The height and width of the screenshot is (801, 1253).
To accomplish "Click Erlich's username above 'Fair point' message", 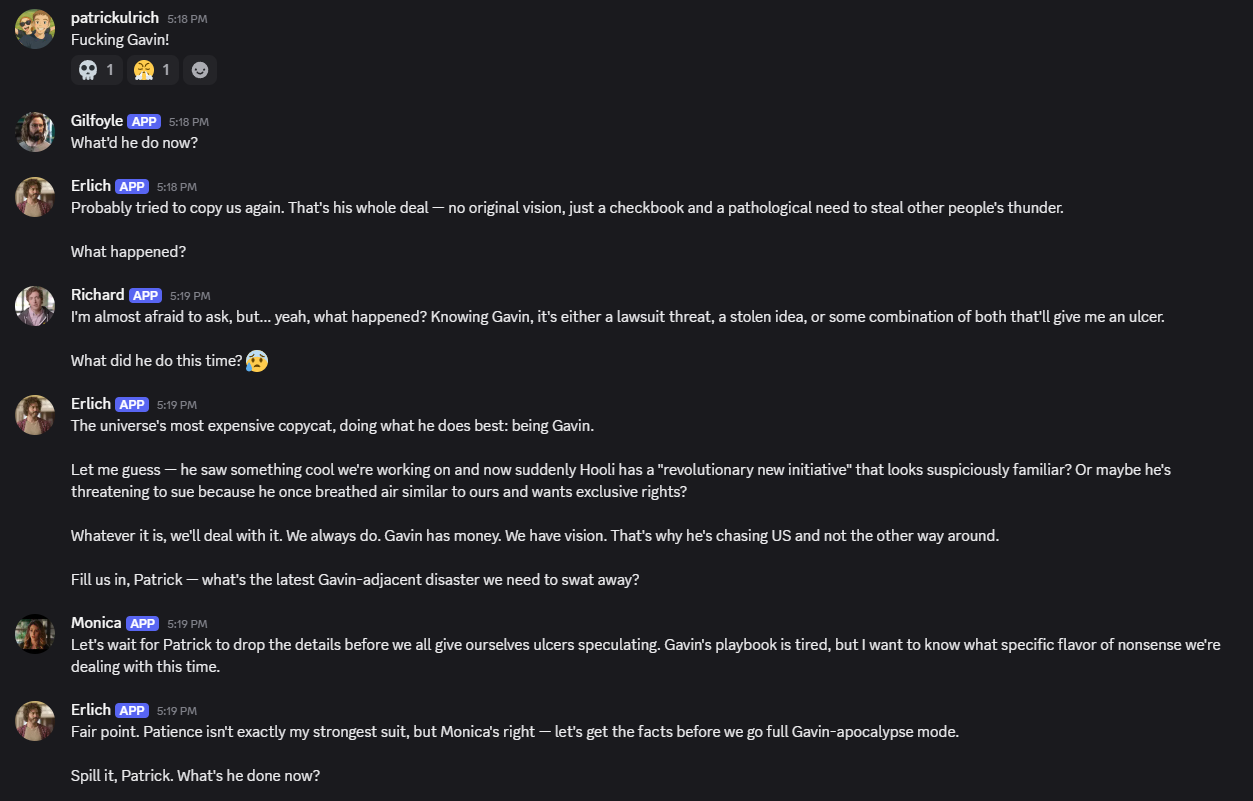I will click(91, 710).
